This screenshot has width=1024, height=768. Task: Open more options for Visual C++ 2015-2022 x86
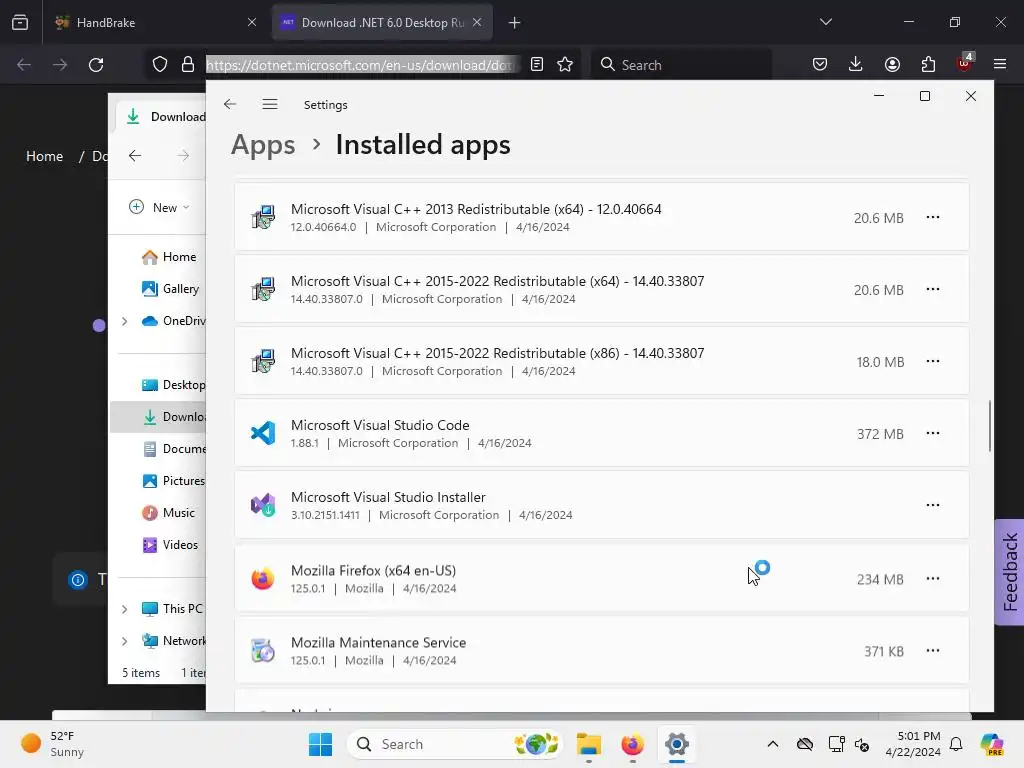coord(933,361)
